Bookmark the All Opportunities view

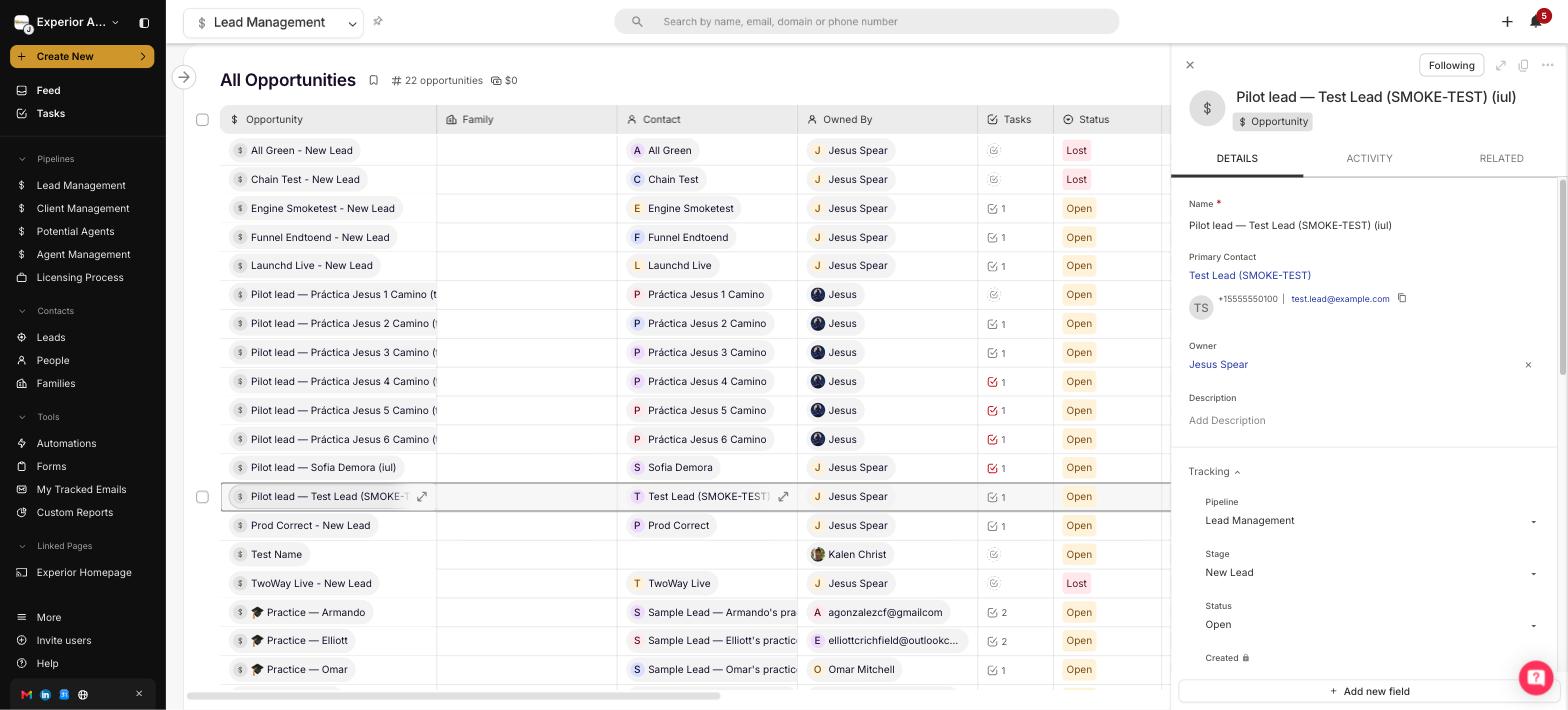coord(373,80)
